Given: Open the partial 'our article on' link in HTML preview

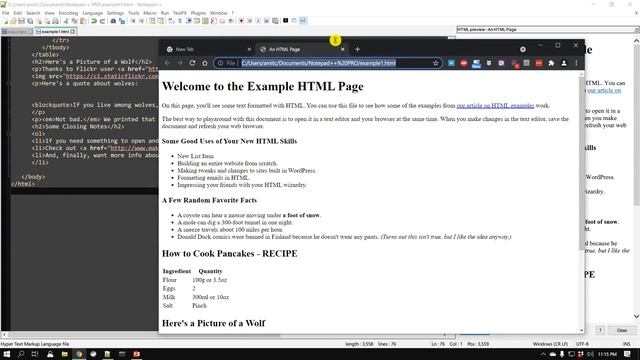Looking at the screenshot, I should tap(604, 90).
